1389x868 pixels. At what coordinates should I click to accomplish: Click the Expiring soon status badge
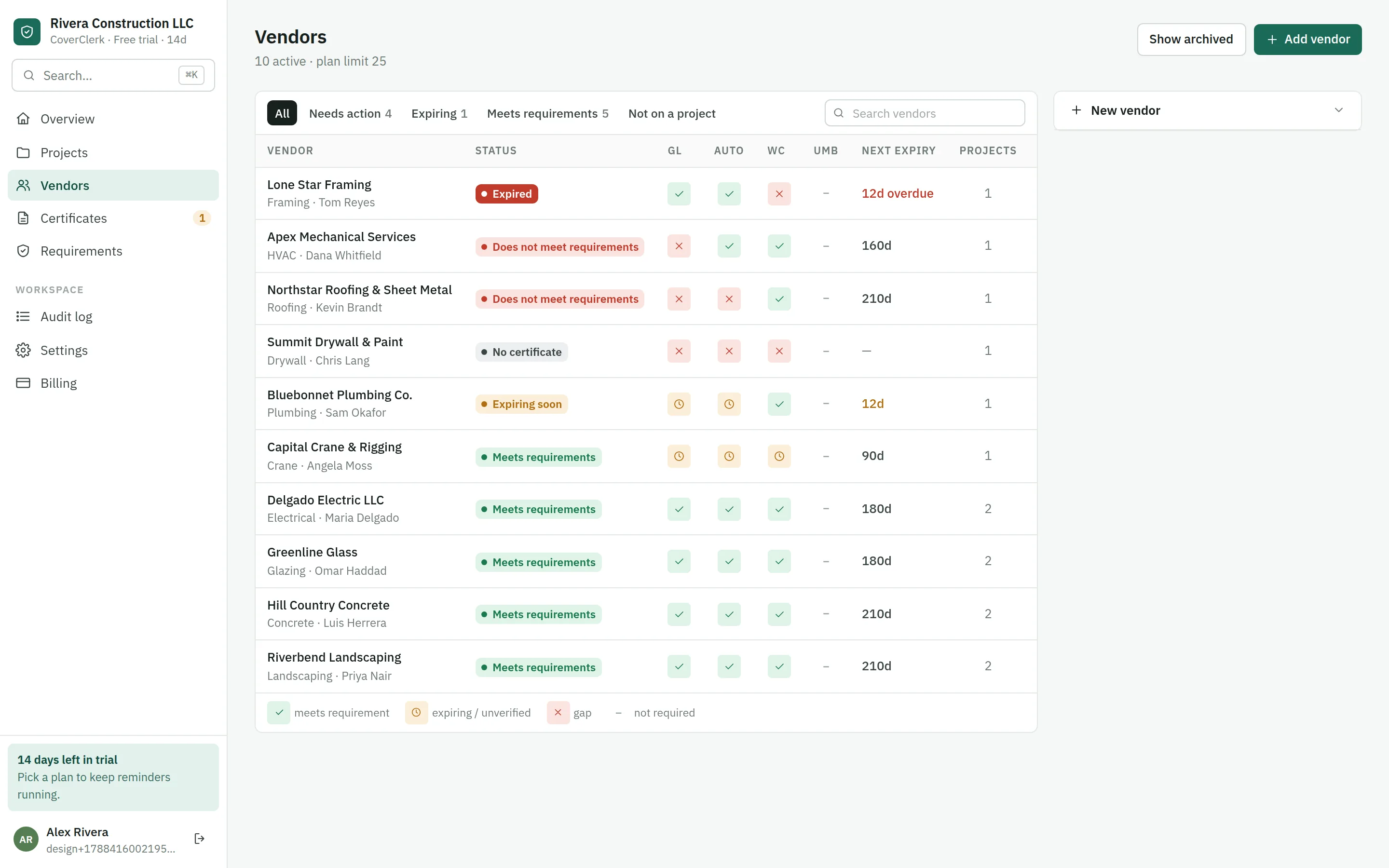pos(521,404)
